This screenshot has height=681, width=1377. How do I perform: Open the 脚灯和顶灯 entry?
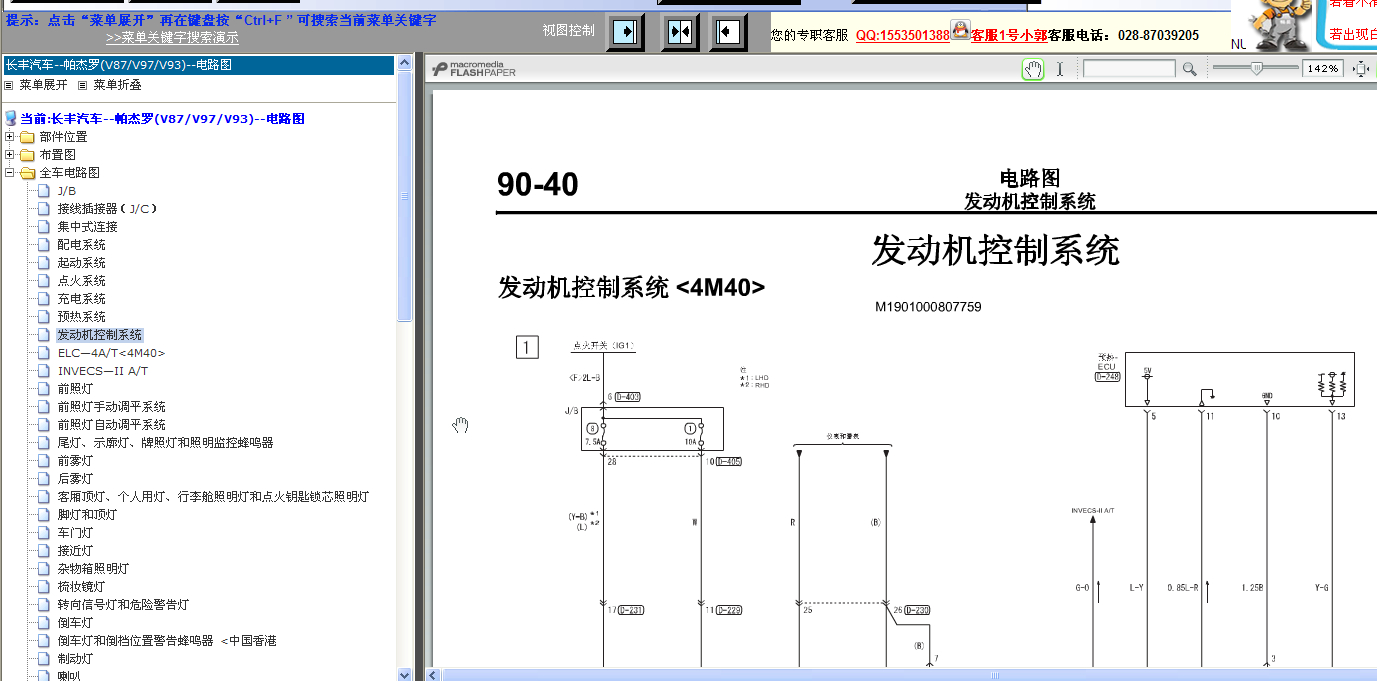(x=87, y=514)
